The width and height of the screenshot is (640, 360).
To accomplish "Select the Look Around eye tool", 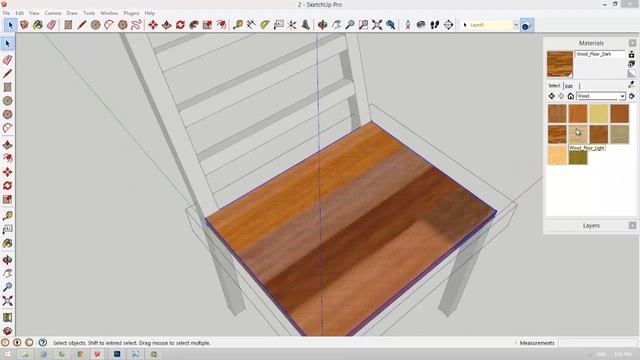I will click(421, 25).
